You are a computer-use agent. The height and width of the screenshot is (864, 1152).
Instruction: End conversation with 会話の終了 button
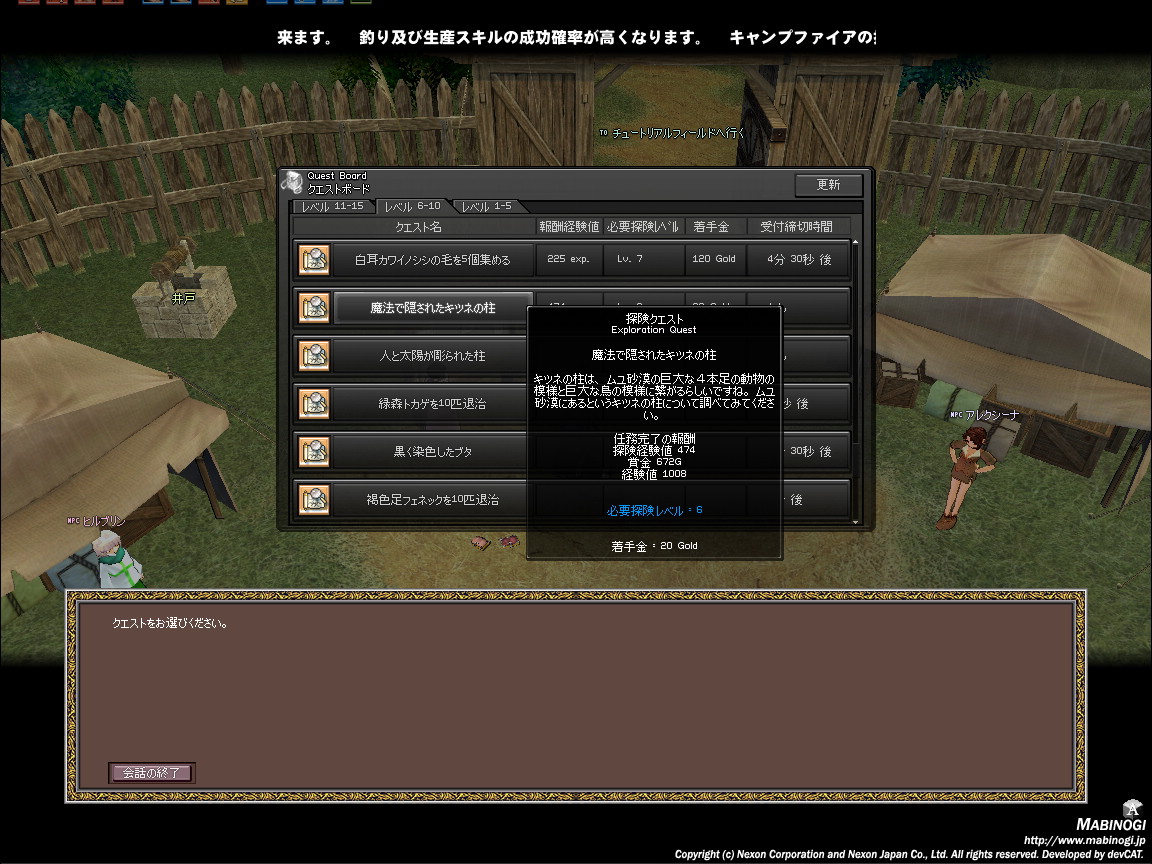coord(151,772)
